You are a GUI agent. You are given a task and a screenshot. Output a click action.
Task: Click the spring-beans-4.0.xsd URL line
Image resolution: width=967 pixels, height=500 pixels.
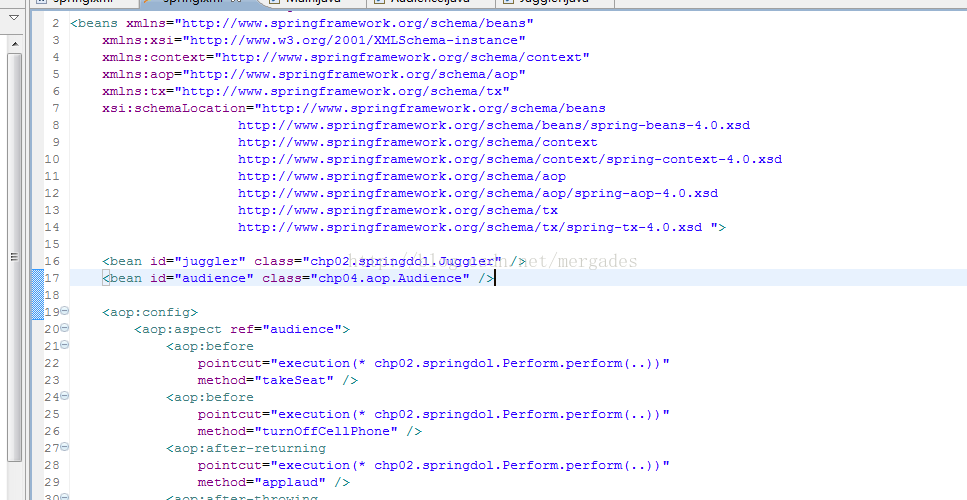pos(494,125)
